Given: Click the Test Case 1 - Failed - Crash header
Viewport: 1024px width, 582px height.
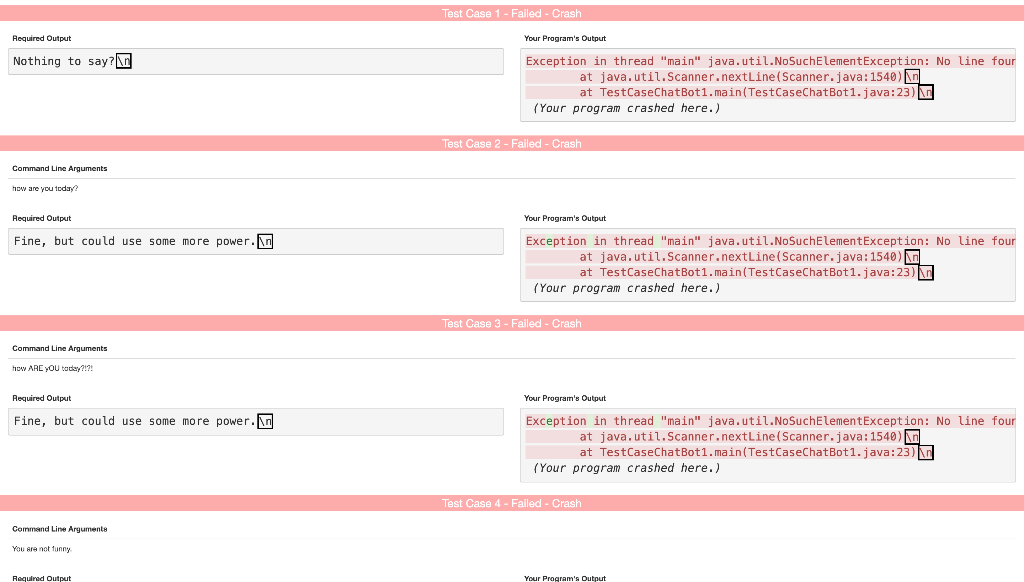Looking at the screenshot, I should [x=512, y=13].
